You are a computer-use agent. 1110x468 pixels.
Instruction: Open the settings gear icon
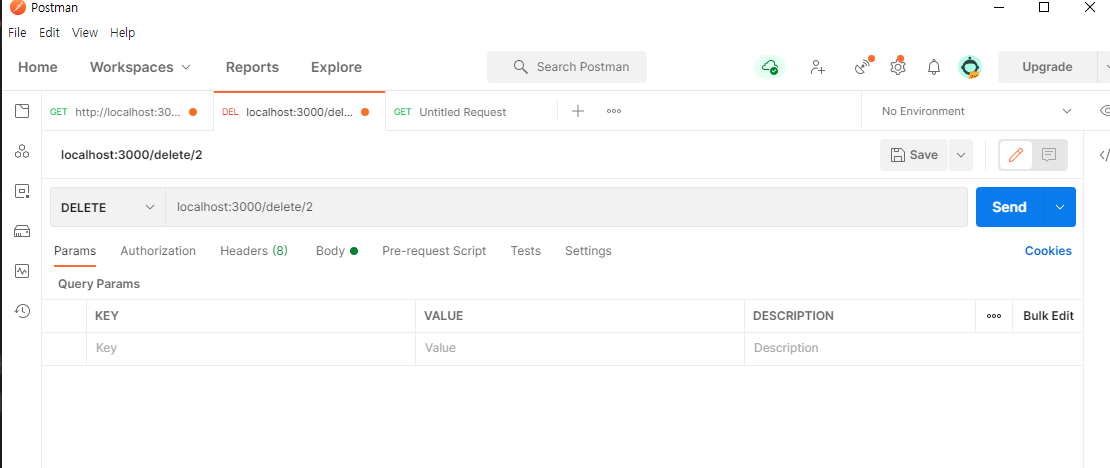click(x=898, y=67)
